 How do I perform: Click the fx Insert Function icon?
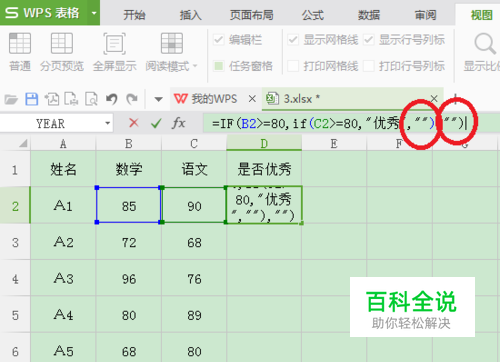click(178, 123)
